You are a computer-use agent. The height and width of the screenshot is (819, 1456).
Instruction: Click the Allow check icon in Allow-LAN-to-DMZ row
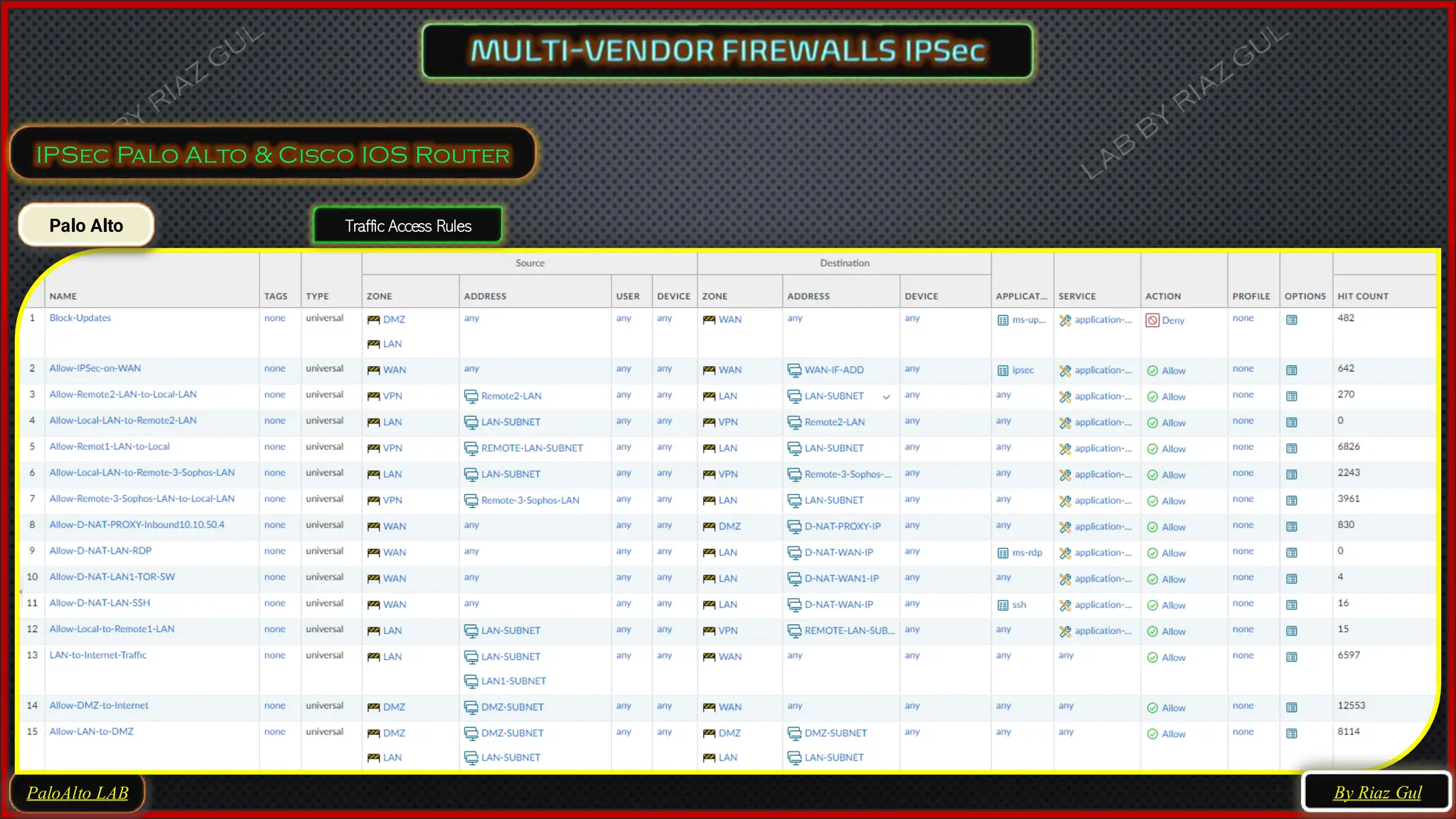click(1152, 734)
